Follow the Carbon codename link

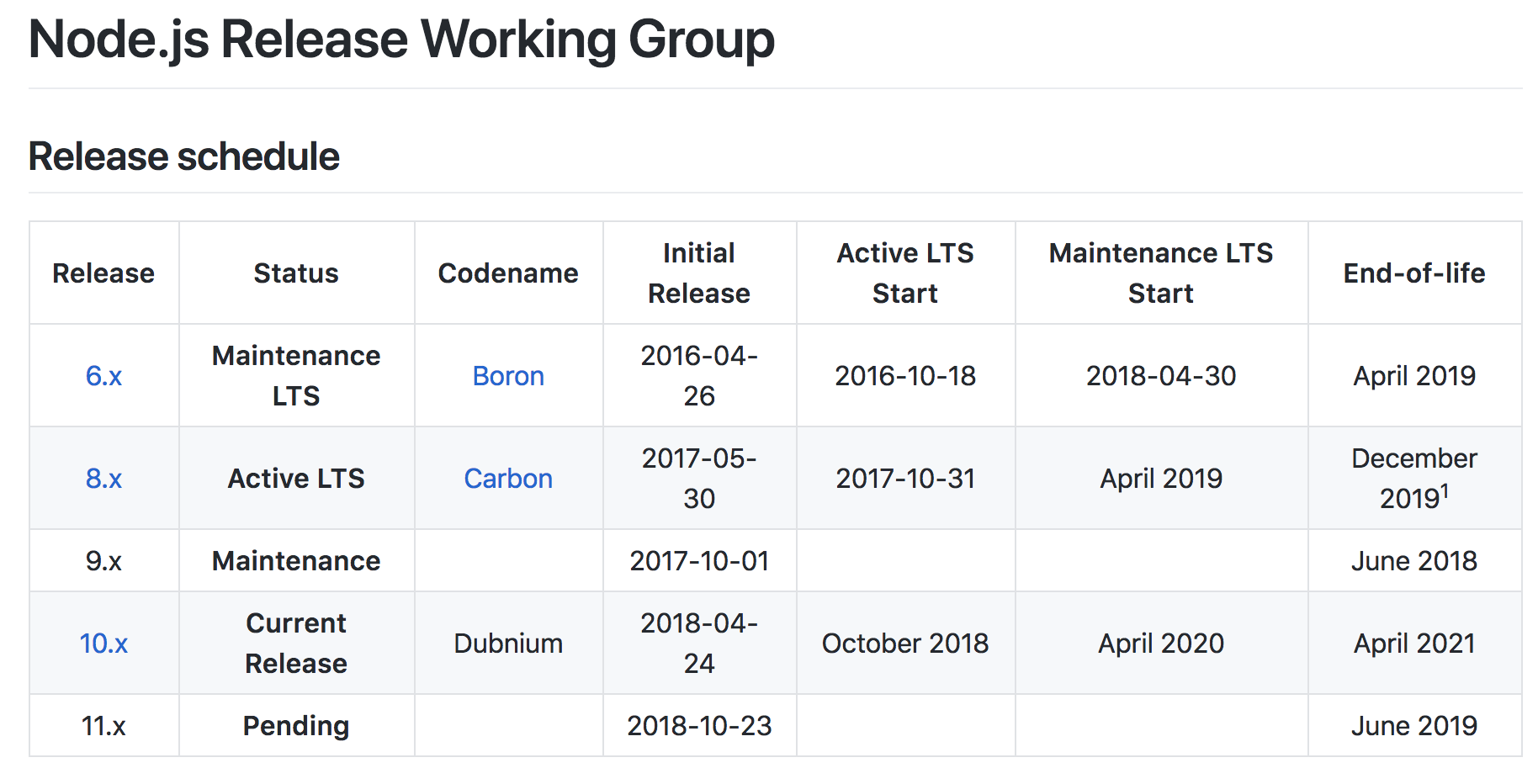pos(508,479)
